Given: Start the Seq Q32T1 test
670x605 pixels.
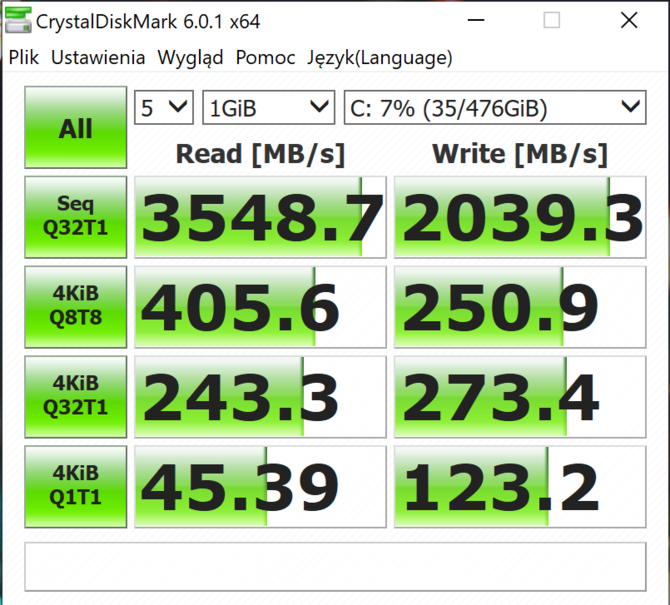Looking at the screenshot, I should 76,217.
